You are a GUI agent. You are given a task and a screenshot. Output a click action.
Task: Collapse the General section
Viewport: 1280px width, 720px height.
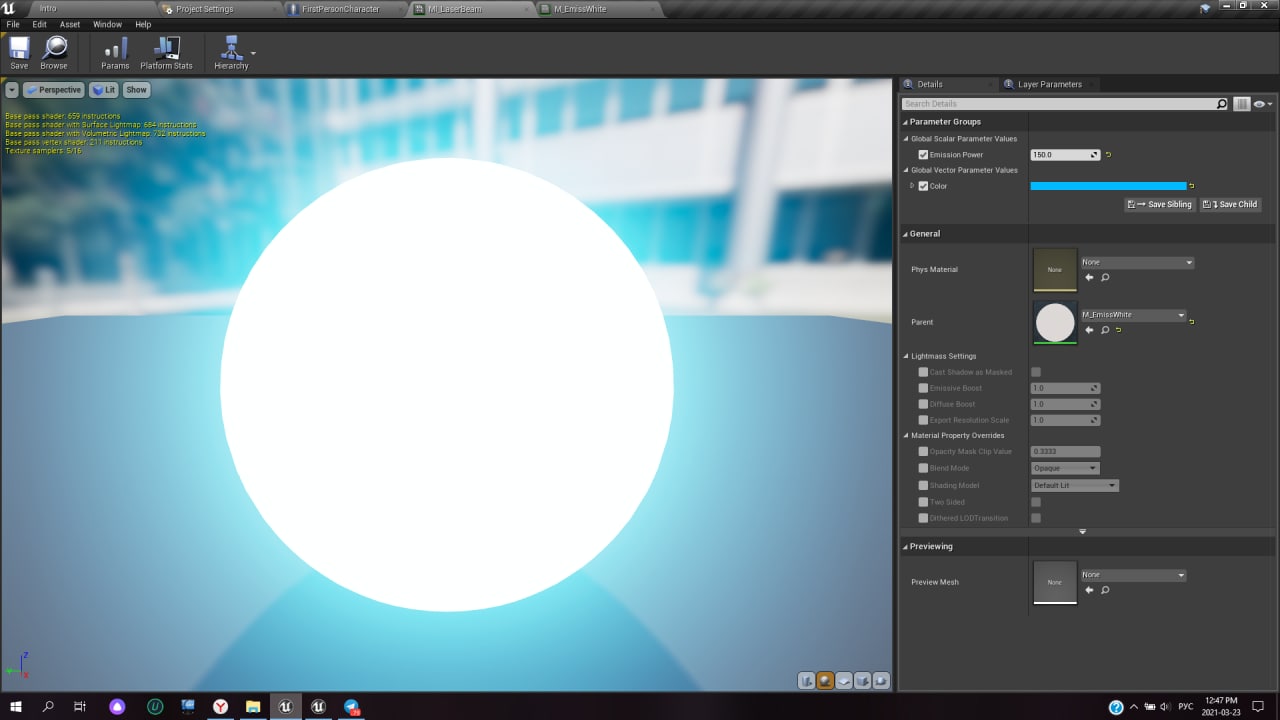tap(905, 234)
